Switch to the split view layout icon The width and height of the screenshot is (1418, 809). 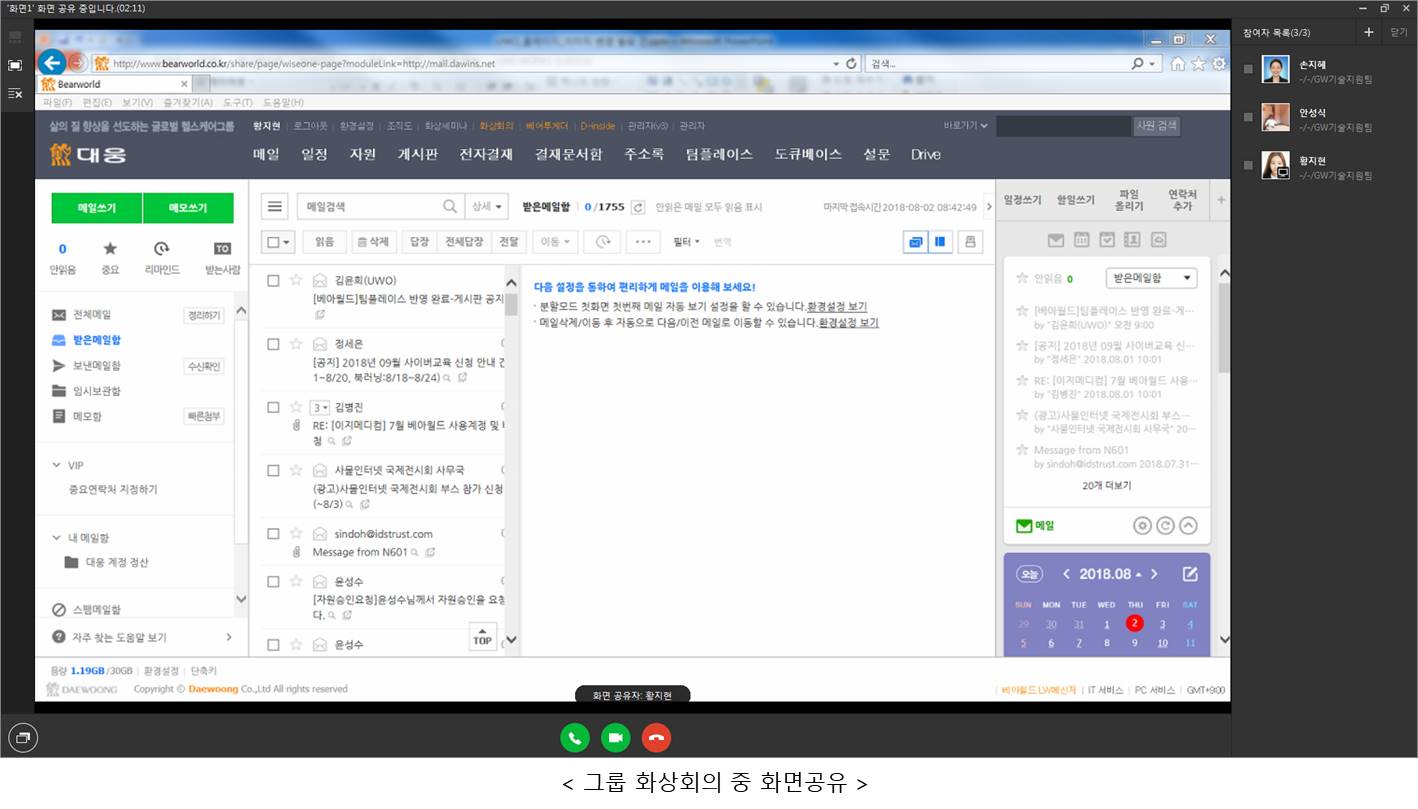click(x=940, y=241)
